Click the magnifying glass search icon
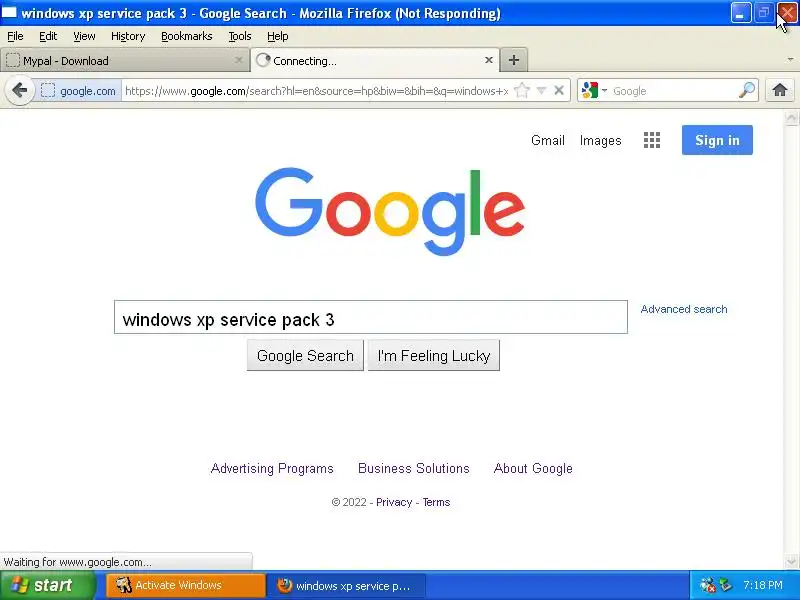This screenshot has width=800, height=600. click(x=746, y=90)
